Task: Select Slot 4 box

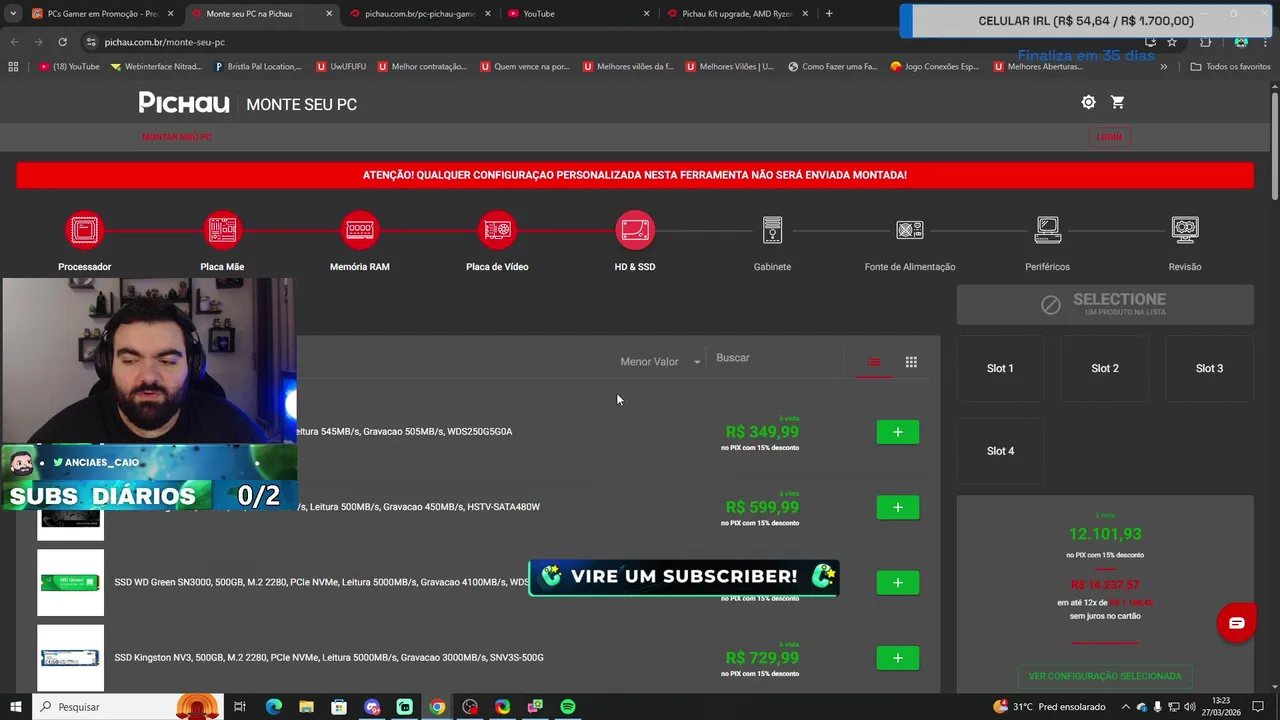Action: (1000, 451)
